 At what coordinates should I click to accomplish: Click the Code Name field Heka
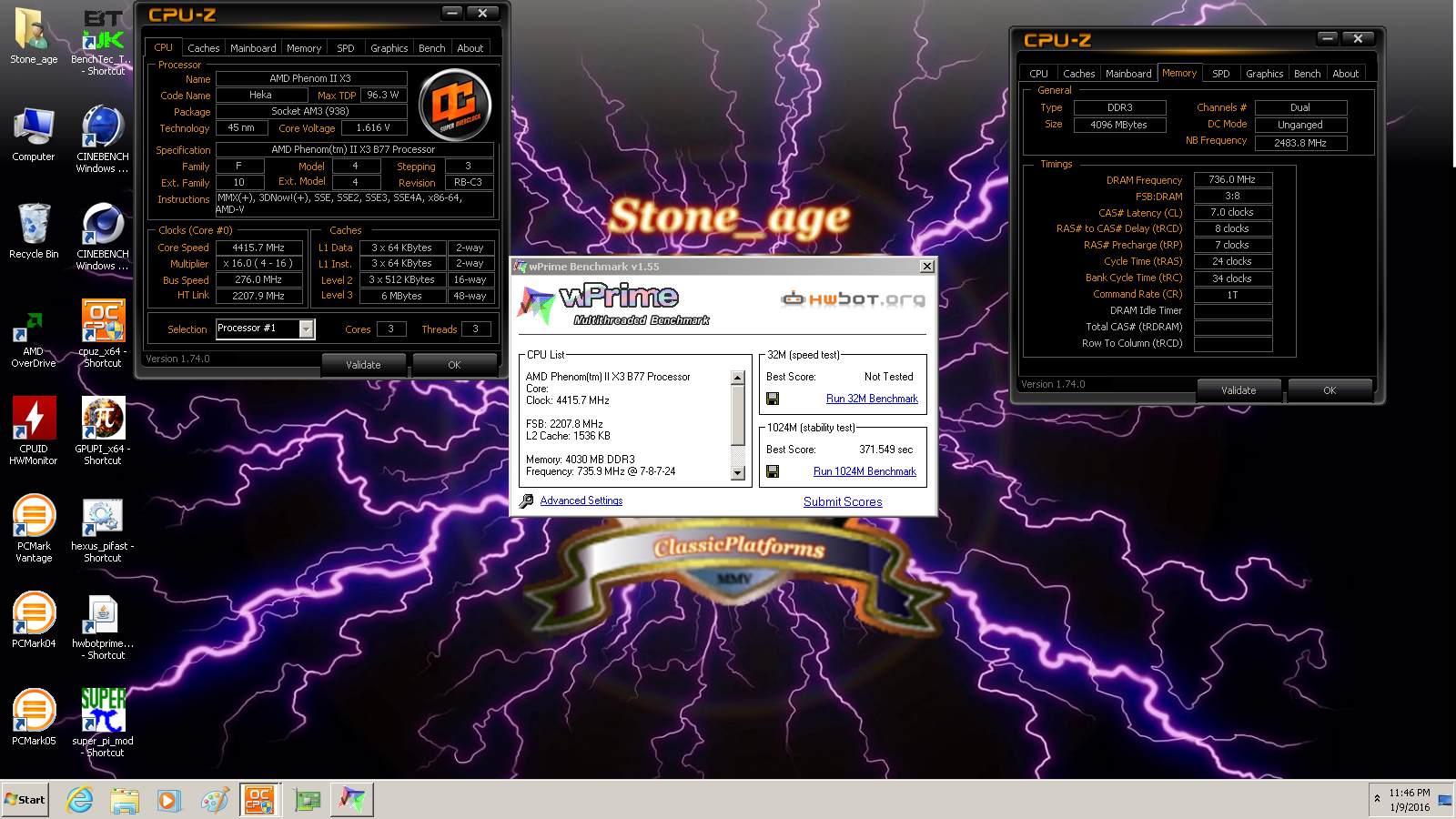[260, 95]
